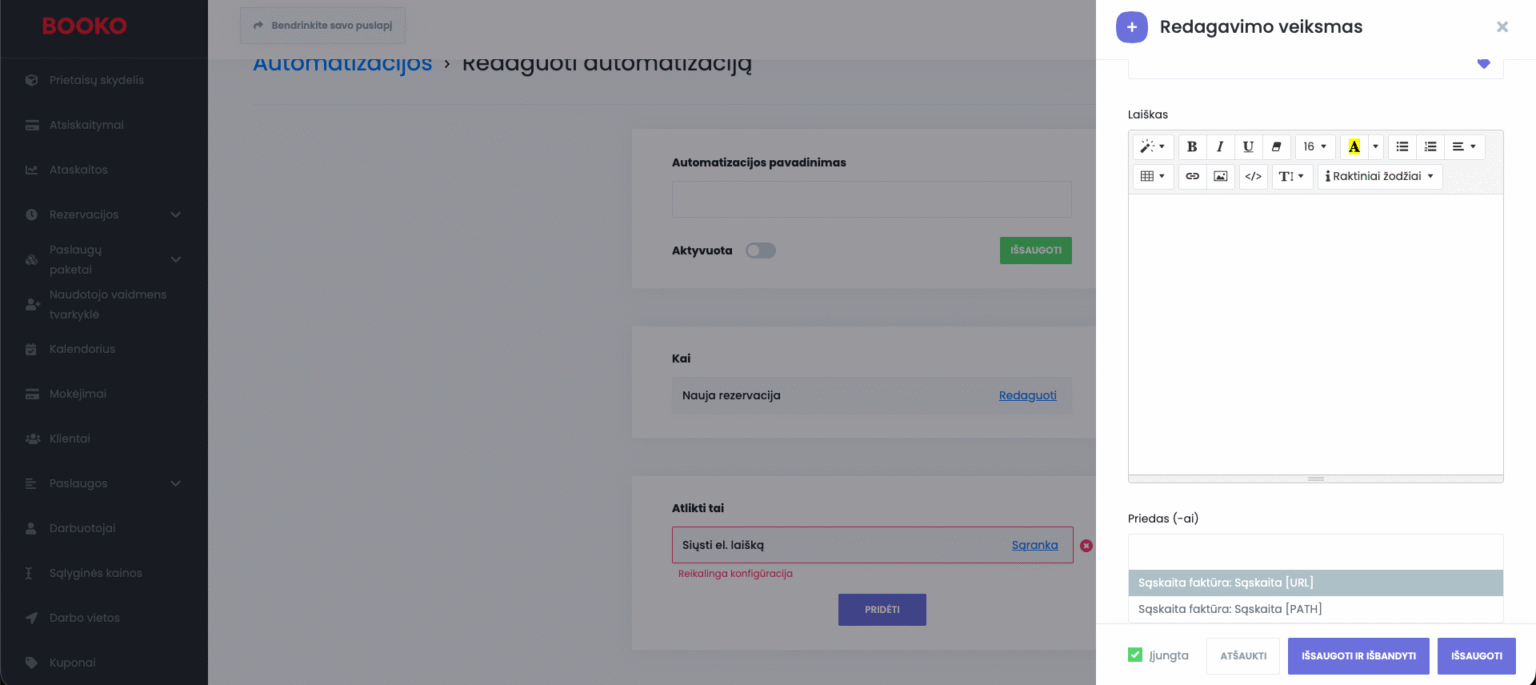Apply italic formatting to the text
1536x685 pixels.
(1220, 147)
